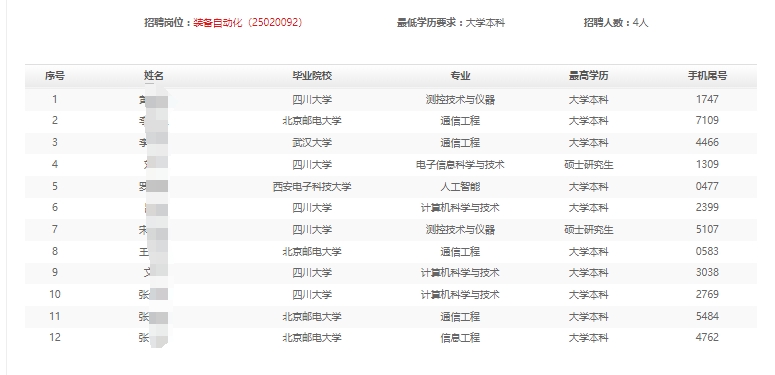Click 武汉大学 in row 3
This screenshot has height=375, width=775.
312,143
